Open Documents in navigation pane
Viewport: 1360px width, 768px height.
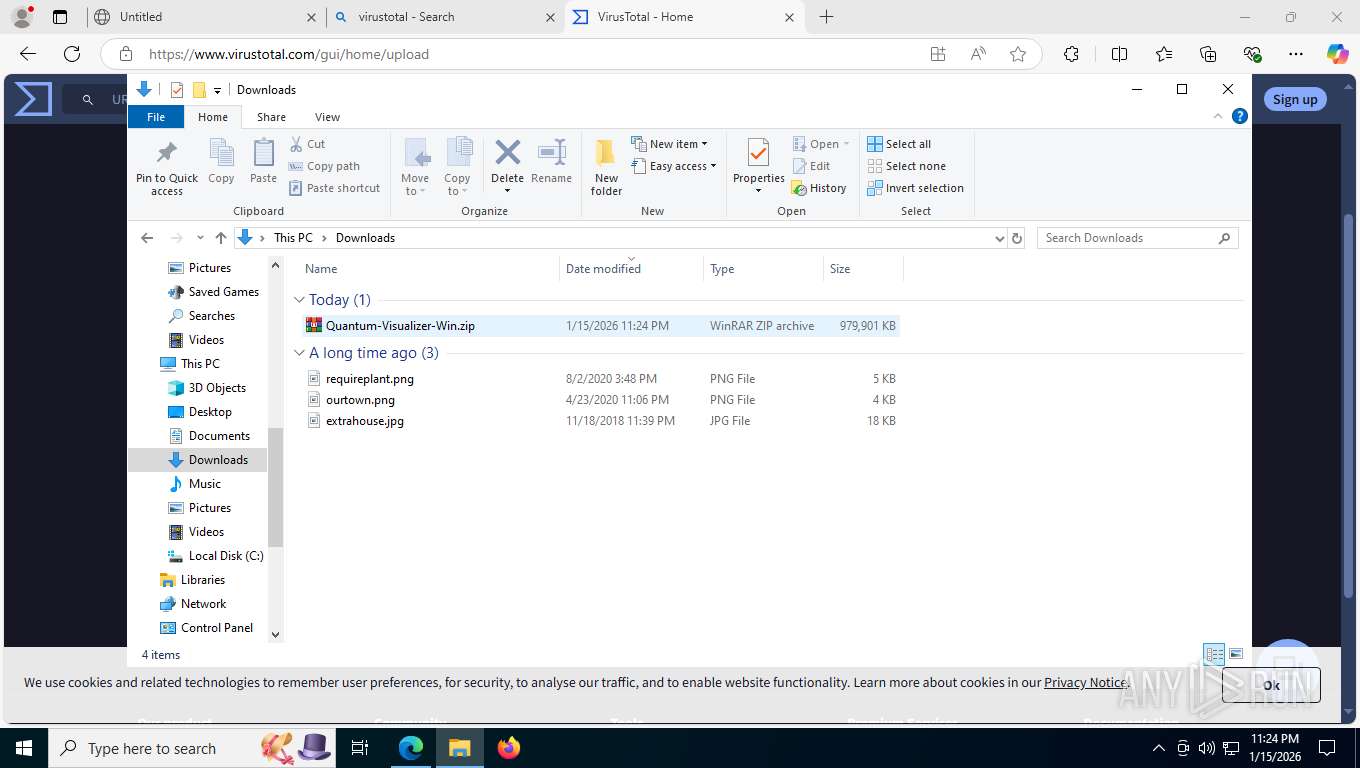tap(208, 436)
